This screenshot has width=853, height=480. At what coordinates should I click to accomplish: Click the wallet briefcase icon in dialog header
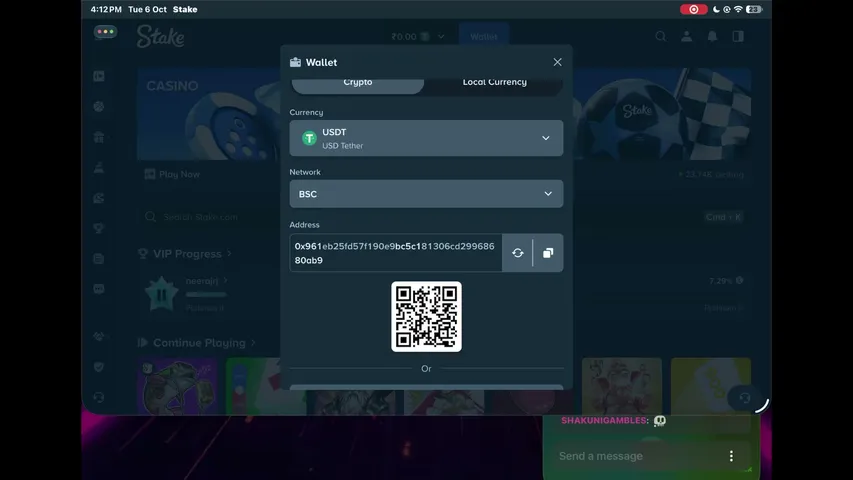click(x=295, y=62)
